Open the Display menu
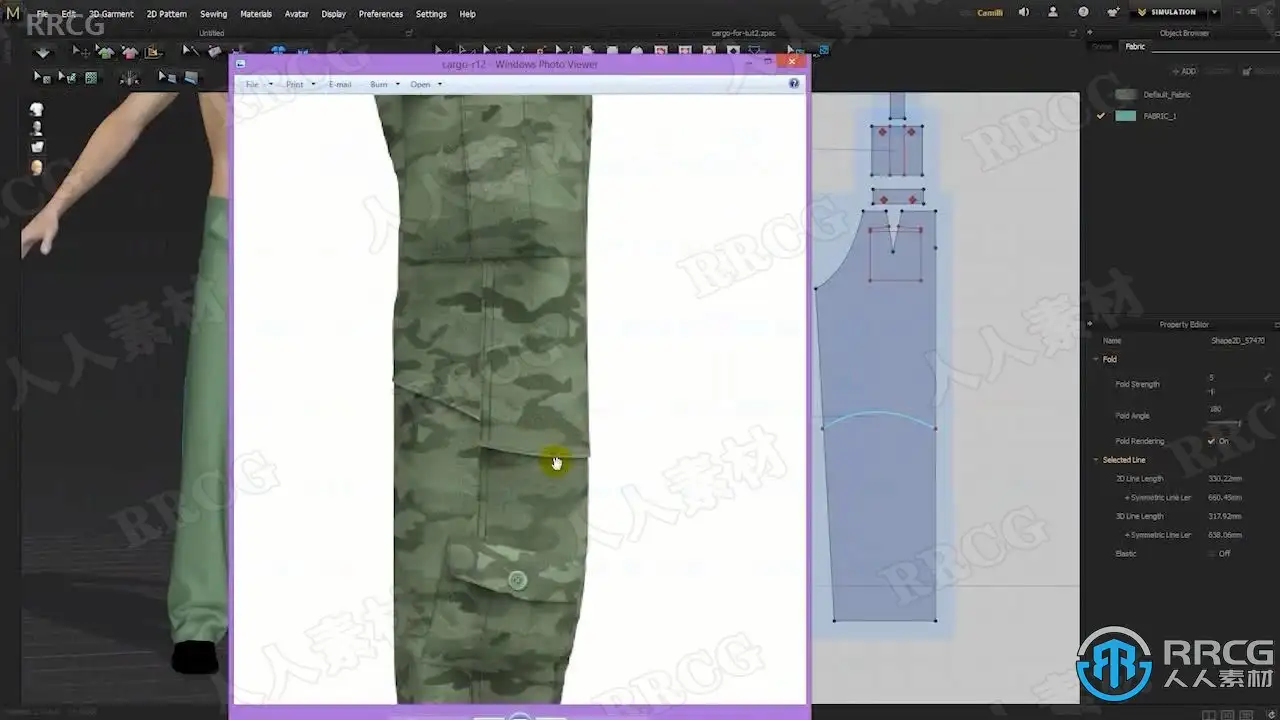Screen dimensions: 1280x720 click(334, 14)
